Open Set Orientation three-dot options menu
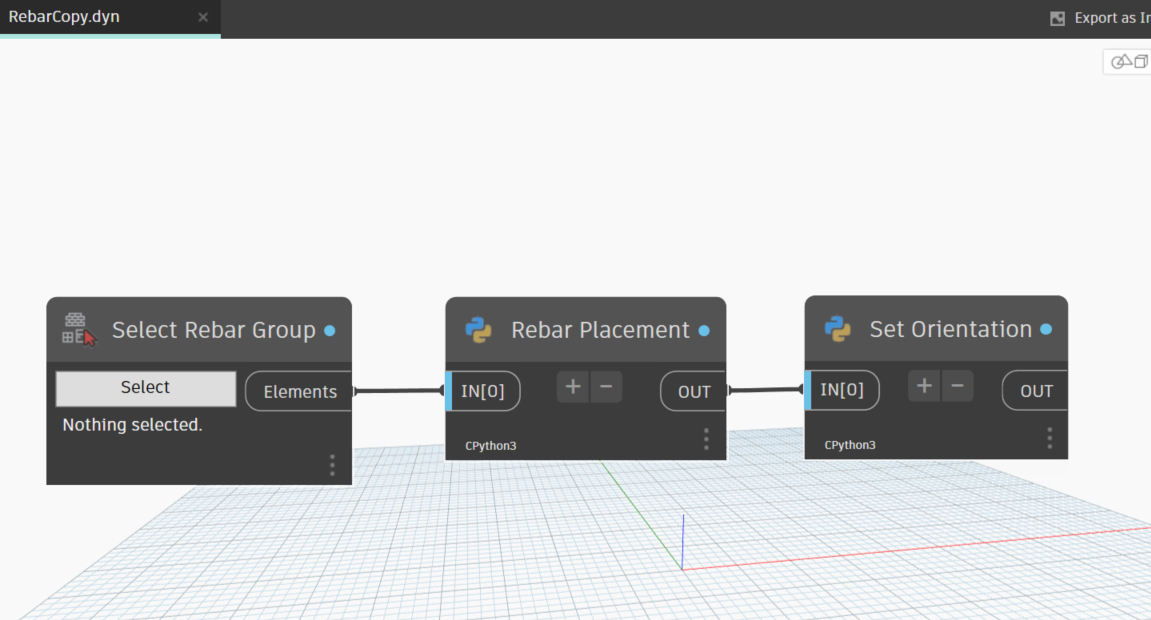 point(1049,438)
